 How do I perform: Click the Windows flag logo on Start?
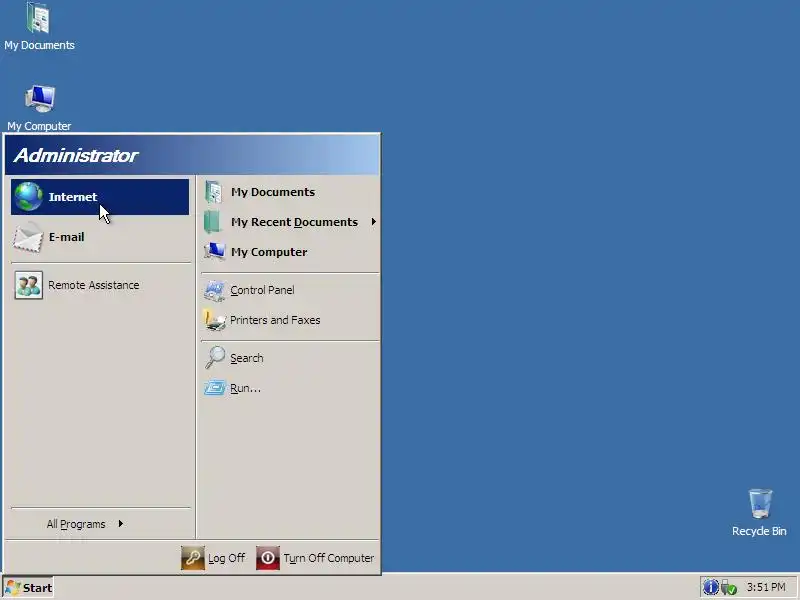(x=12, y=588)
